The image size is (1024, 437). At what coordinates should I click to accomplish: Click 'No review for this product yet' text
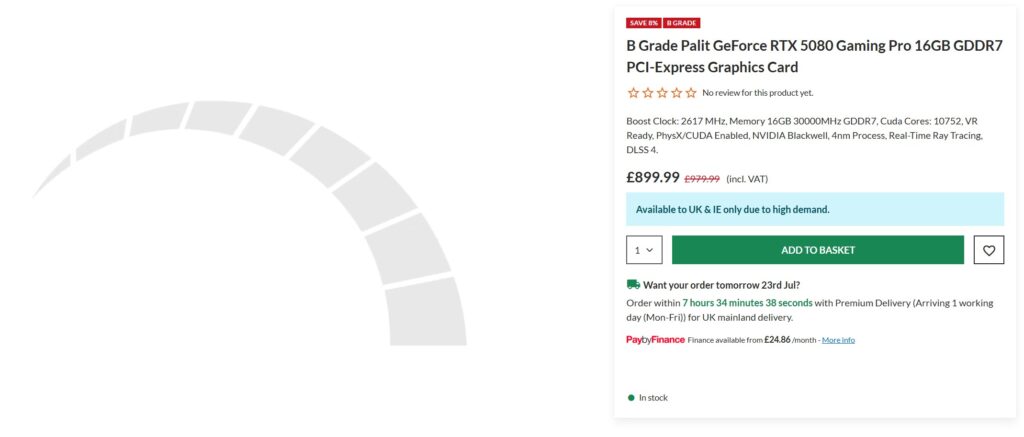click(x=758, y=93)
